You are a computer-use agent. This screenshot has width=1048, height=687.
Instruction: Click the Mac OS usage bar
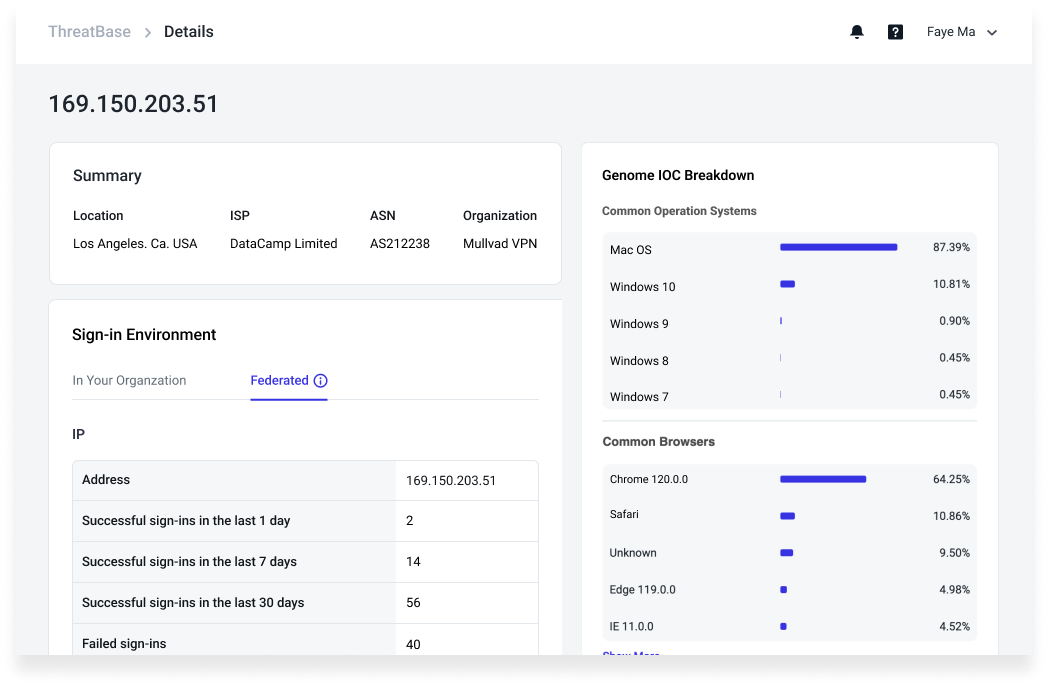838,247
